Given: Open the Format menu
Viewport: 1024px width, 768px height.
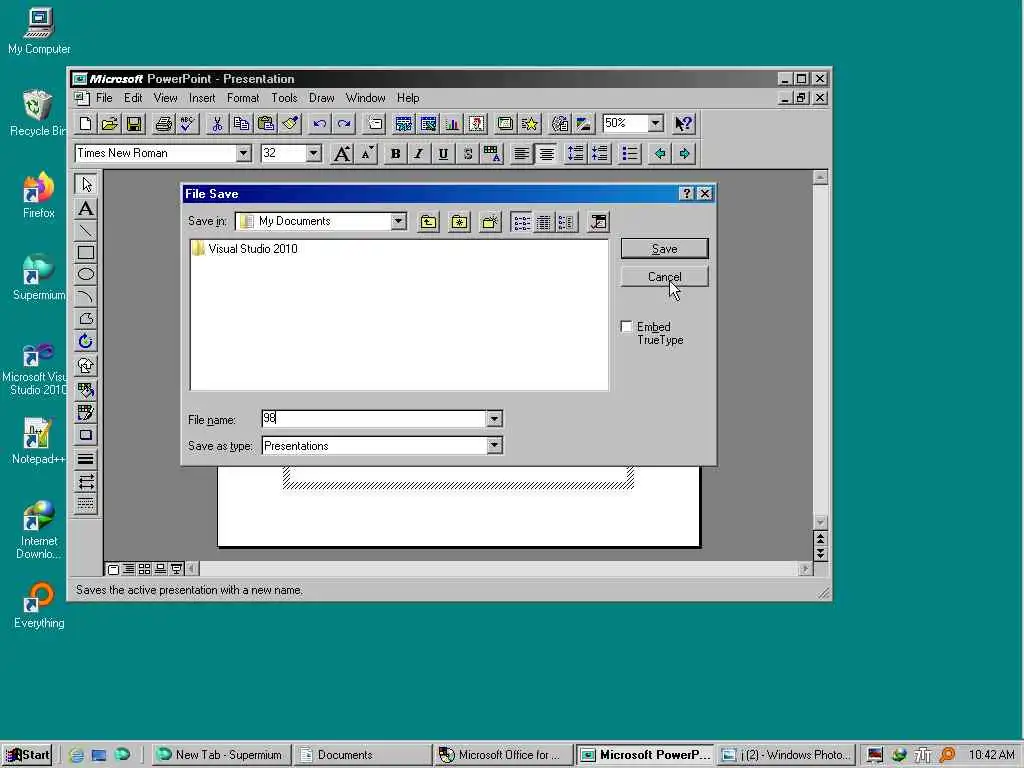Looking at the screenshot, I should tap(243, 98).
